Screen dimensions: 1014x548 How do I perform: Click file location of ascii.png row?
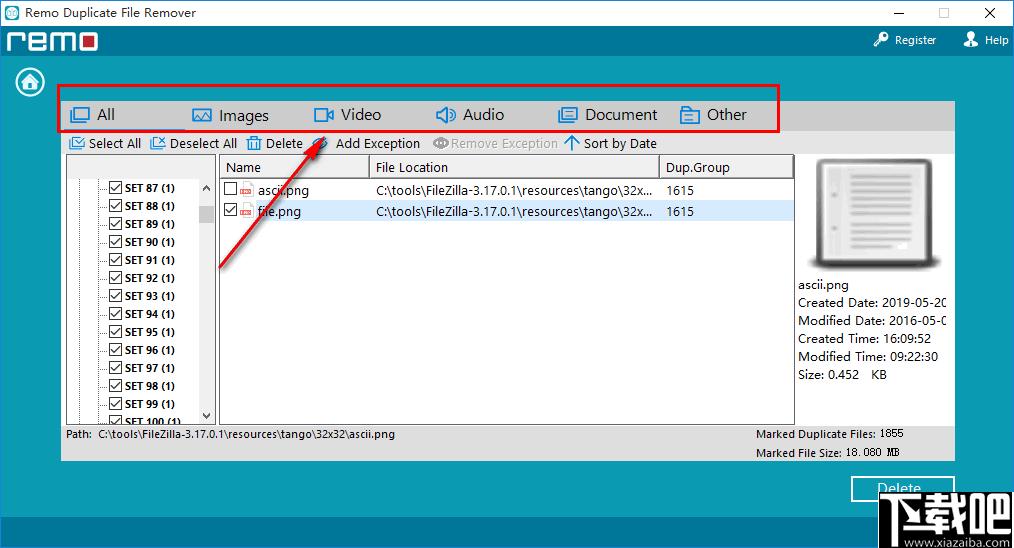(x=514, y=190)
